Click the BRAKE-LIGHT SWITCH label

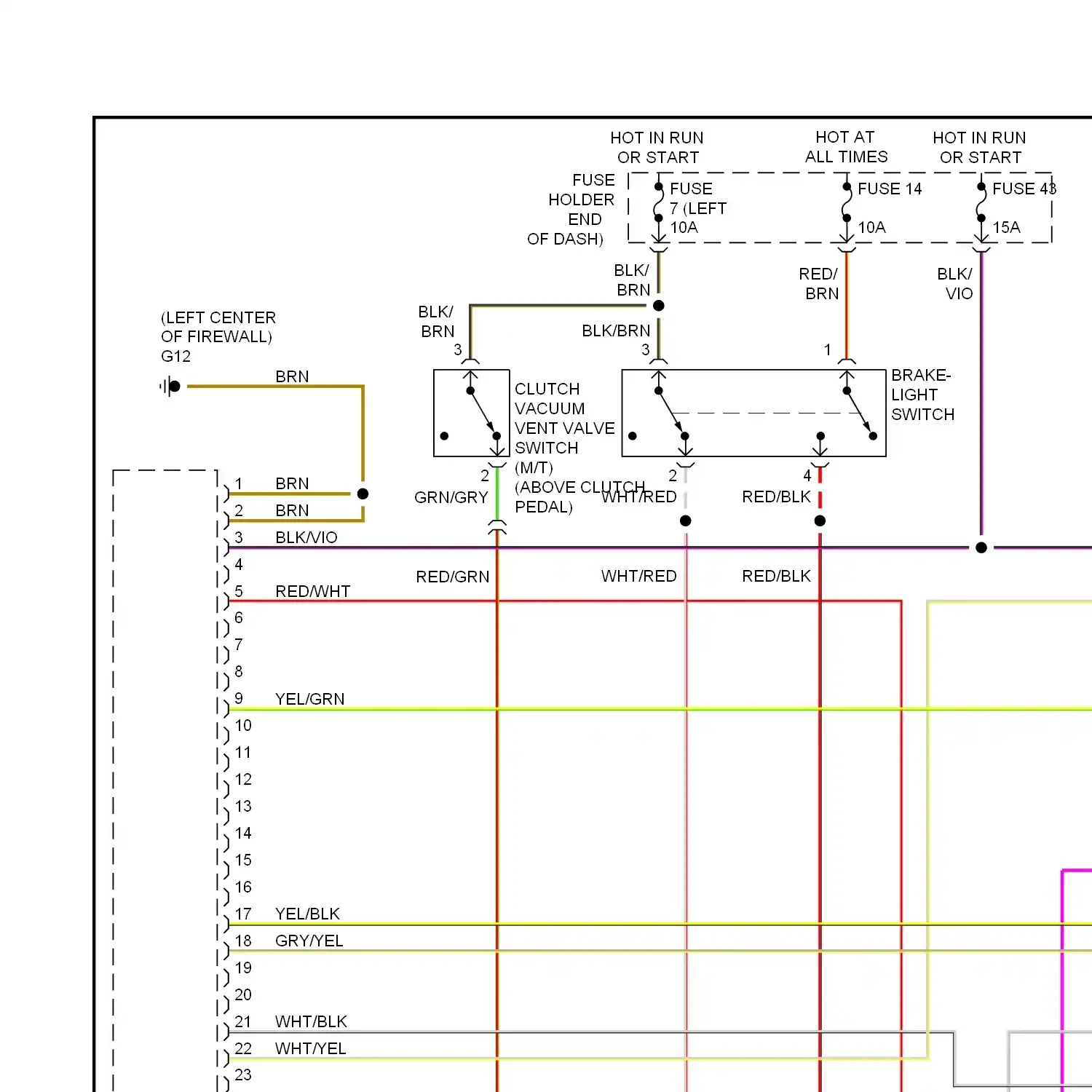922,395
